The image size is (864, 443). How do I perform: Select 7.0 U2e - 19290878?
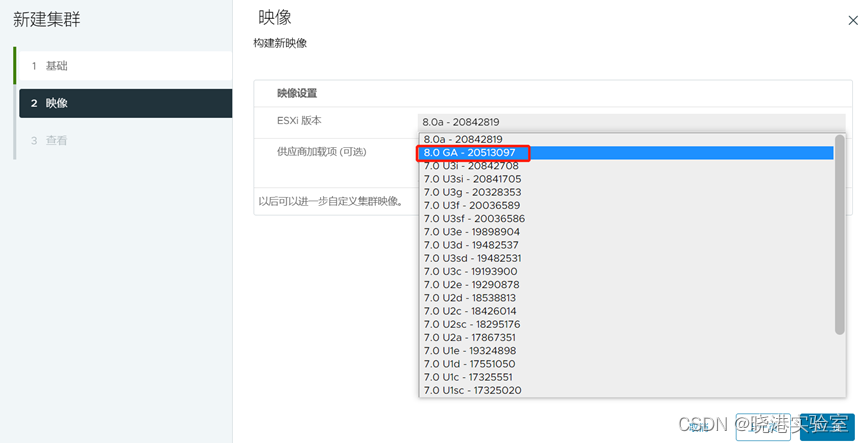627,285
